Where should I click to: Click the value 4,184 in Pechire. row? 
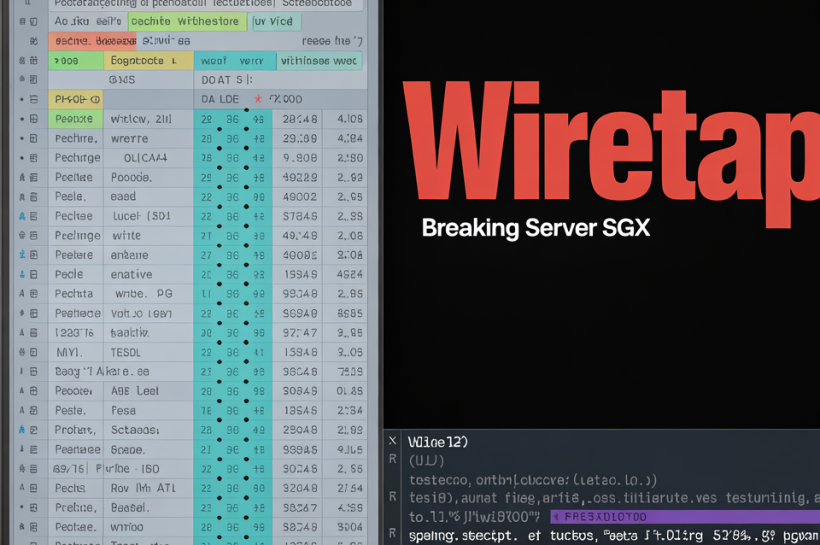350,139
